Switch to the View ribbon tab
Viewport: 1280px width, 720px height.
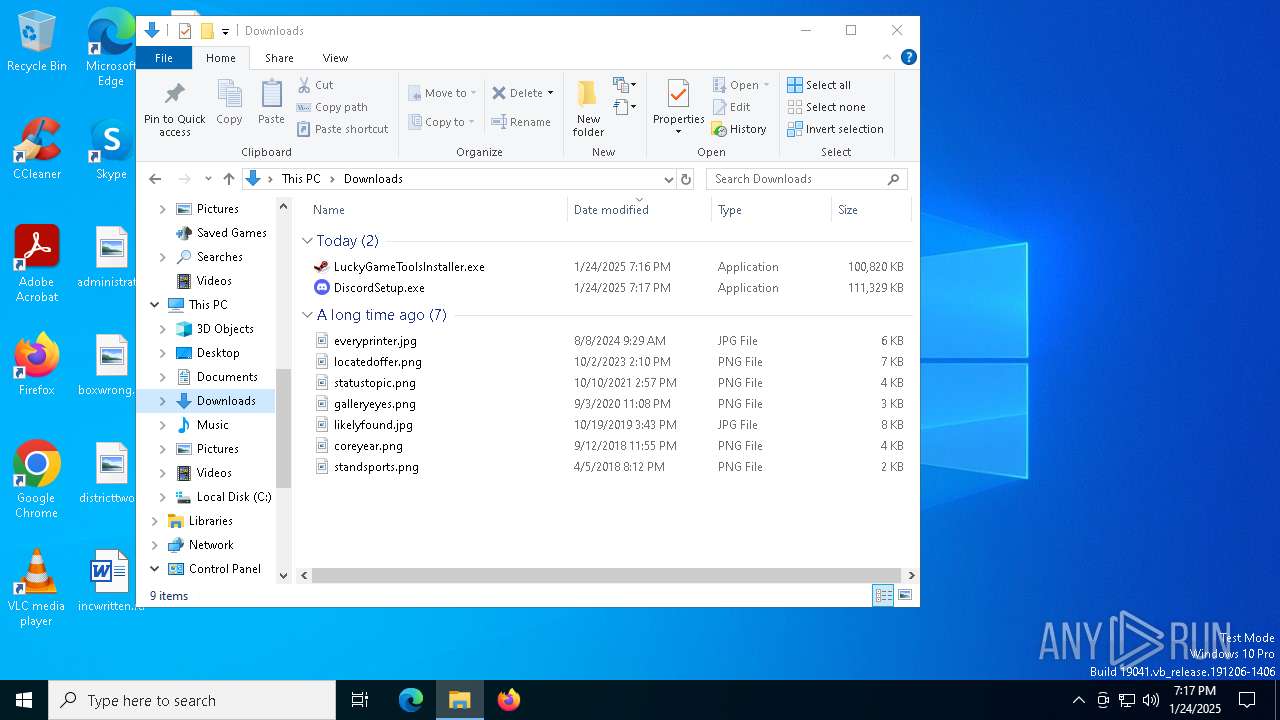(x=335, y=58)
